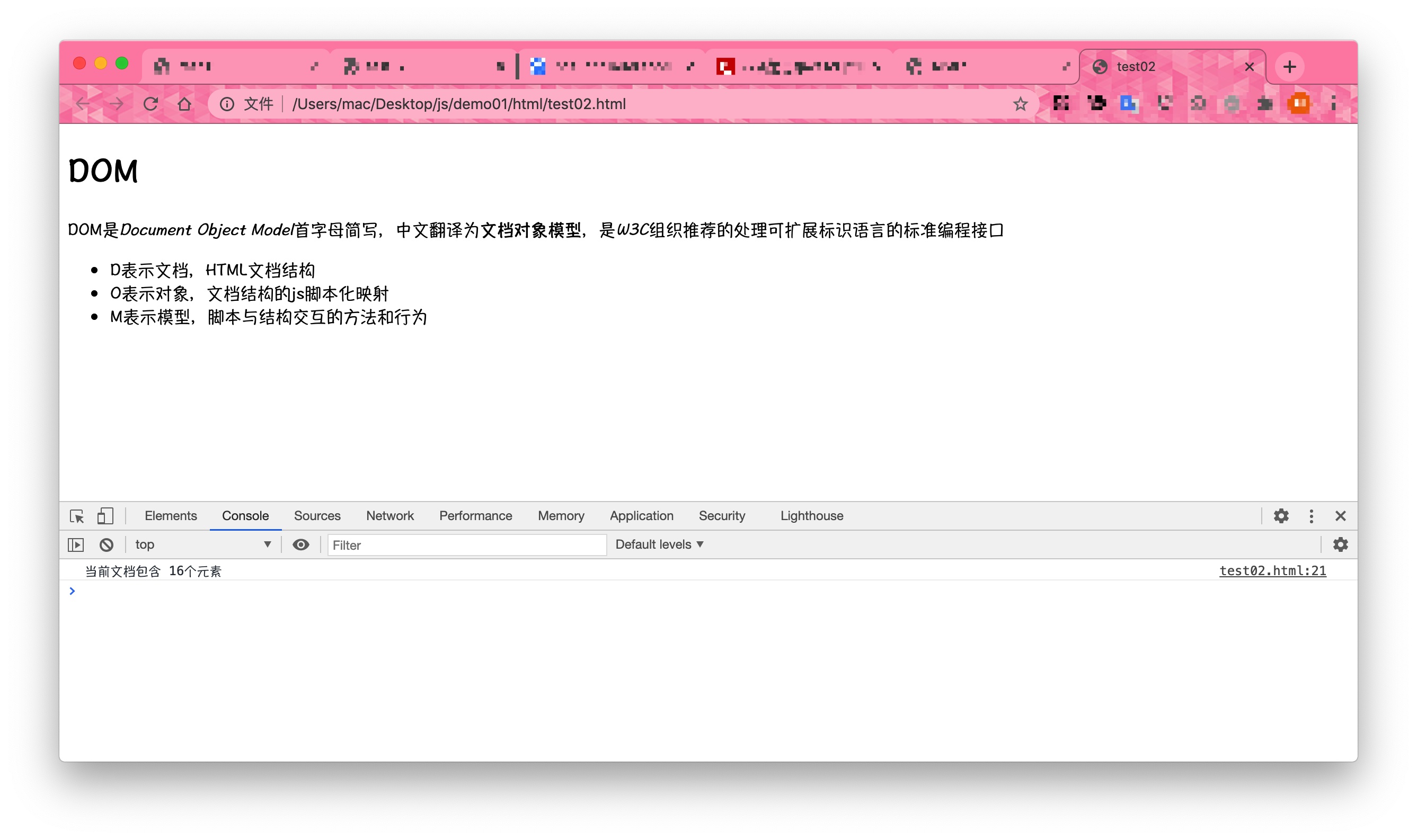Viewport: 1417px width, 840px height.
Task: Switch to the Elements tab
Action: click(171, 516)
